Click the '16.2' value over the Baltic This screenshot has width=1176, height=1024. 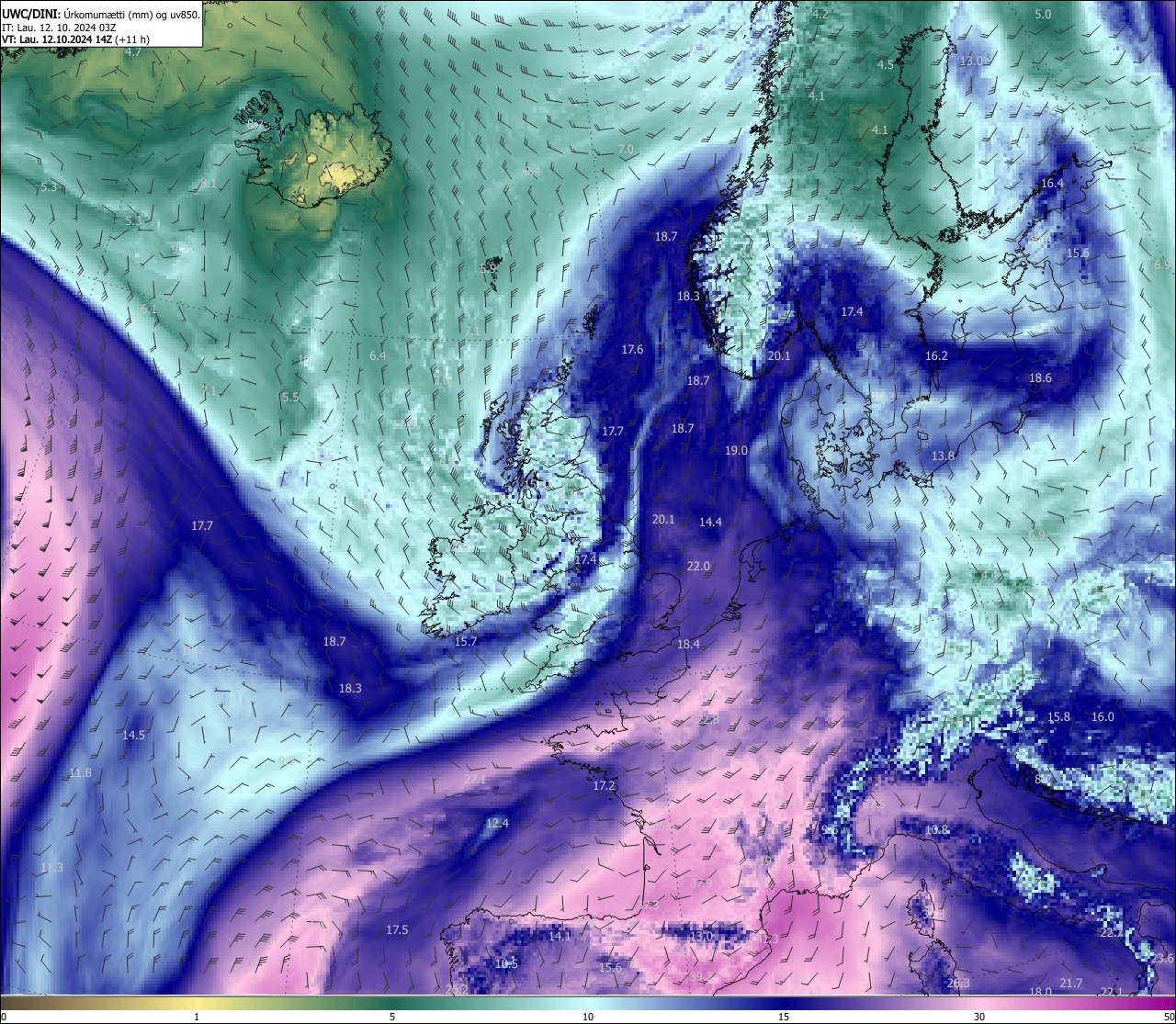point(936,355)
